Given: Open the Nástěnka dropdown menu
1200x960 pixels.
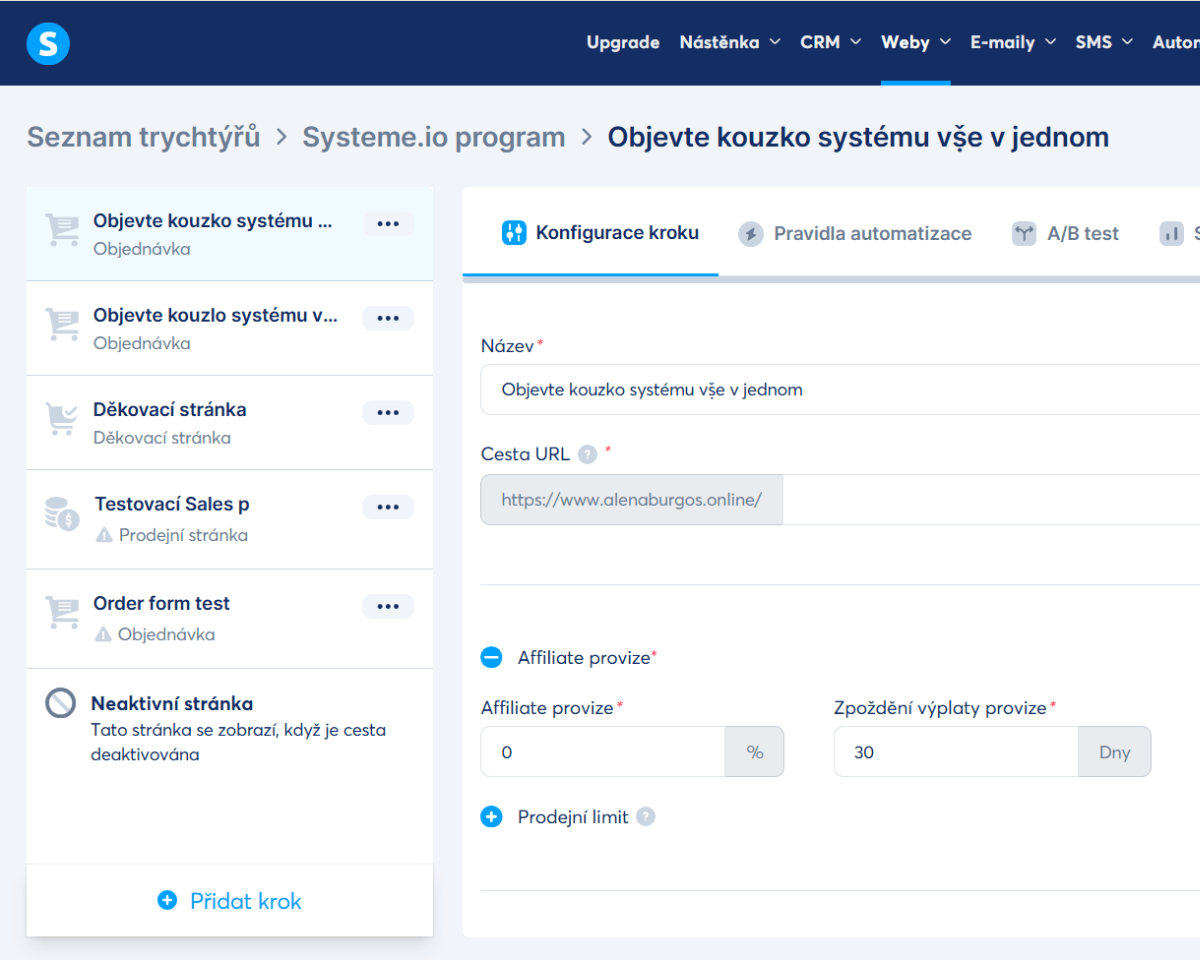Looking at the screenshot, I should pos(730,42).
